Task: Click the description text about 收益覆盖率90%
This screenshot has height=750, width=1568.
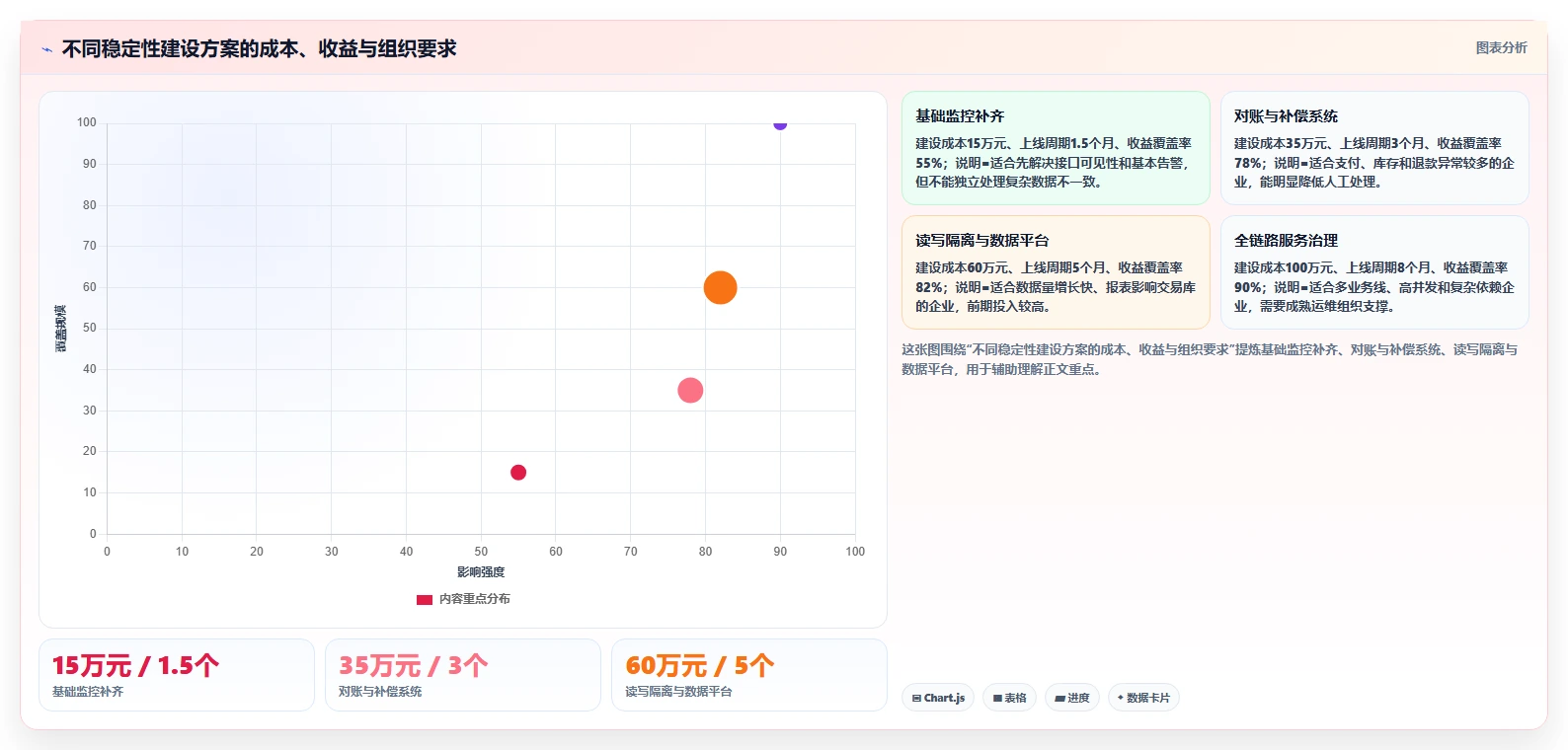Action: [1374, 287]
